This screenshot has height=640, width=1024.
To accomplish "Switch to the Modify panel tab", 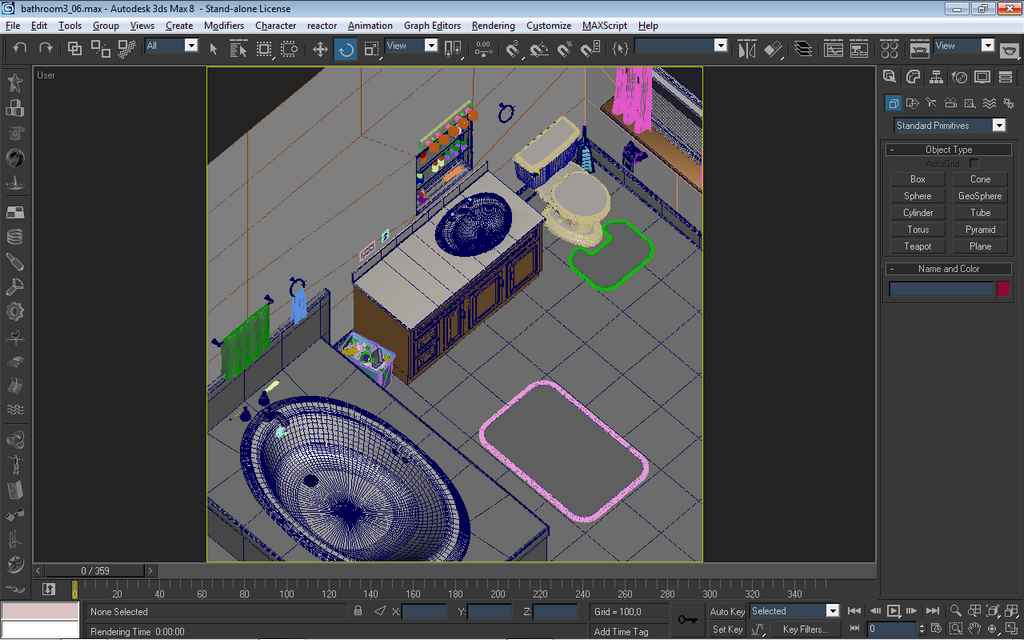I will coord(913,77).
